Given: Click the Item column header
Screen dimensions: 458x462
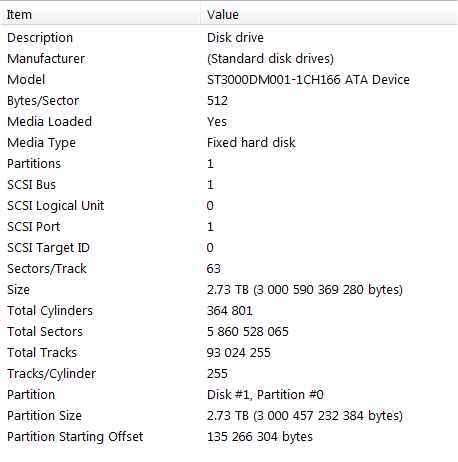Looking at the screenshot, I should (x=100, y=15).
